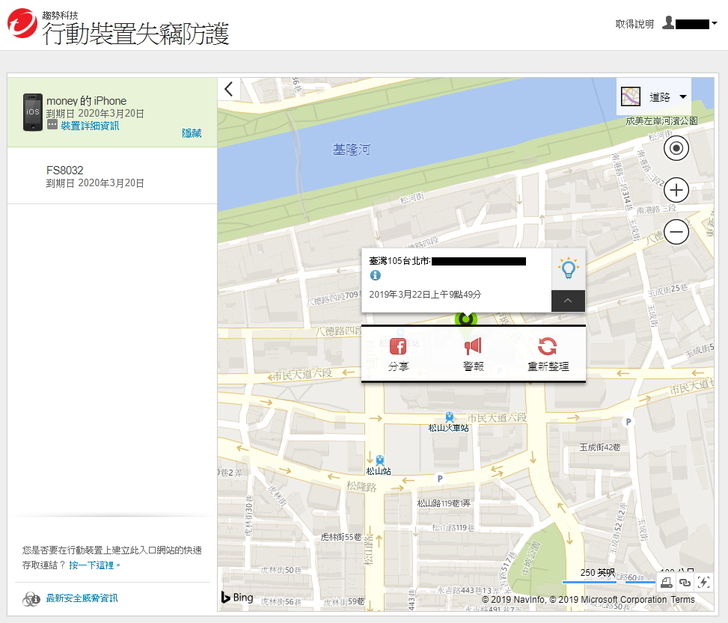Collapse the location info popup

[568, 300]
